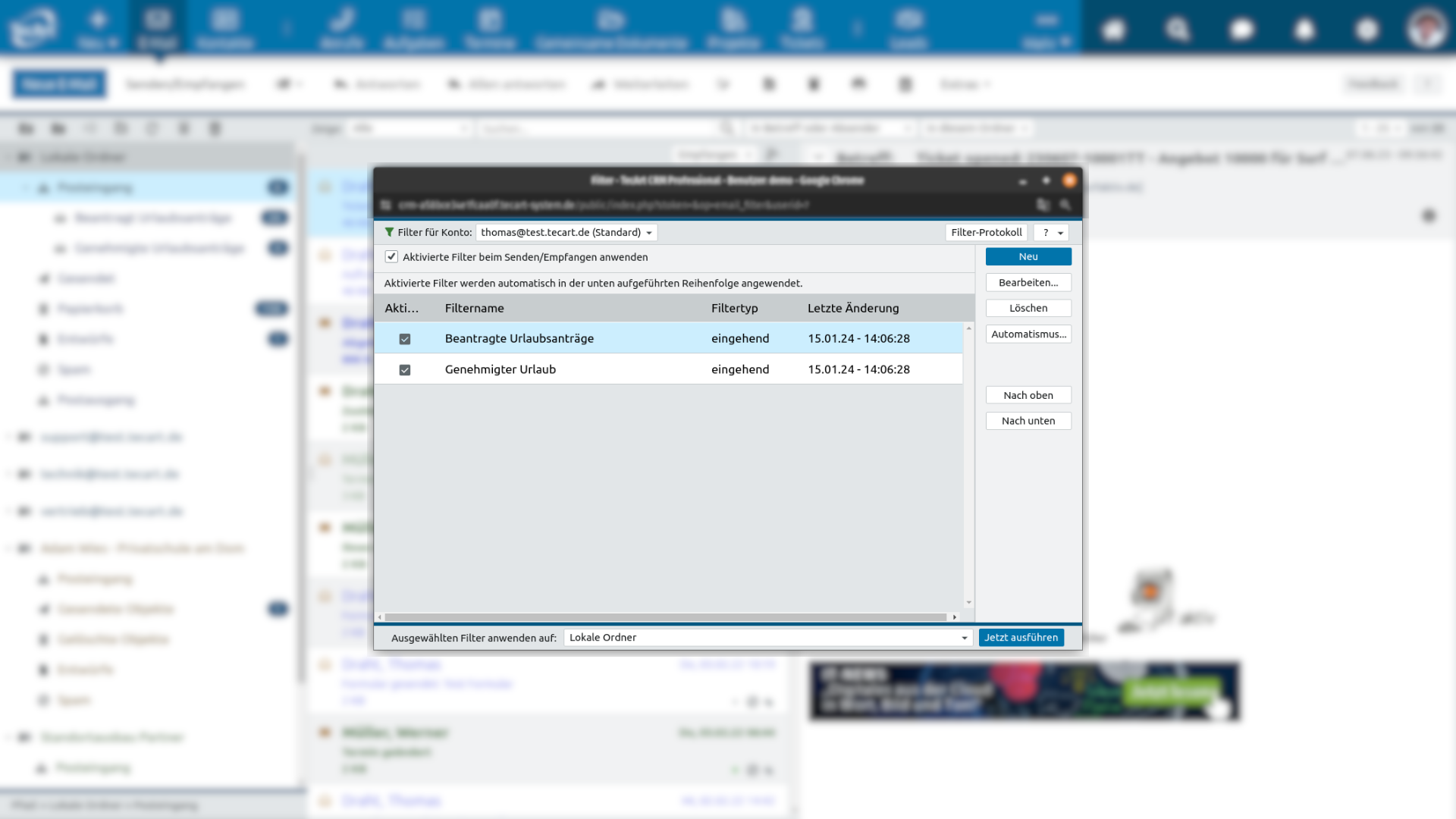Click the green filter funnel icon
Viewport: 1456px width, 819px height.
pos(389,233)
